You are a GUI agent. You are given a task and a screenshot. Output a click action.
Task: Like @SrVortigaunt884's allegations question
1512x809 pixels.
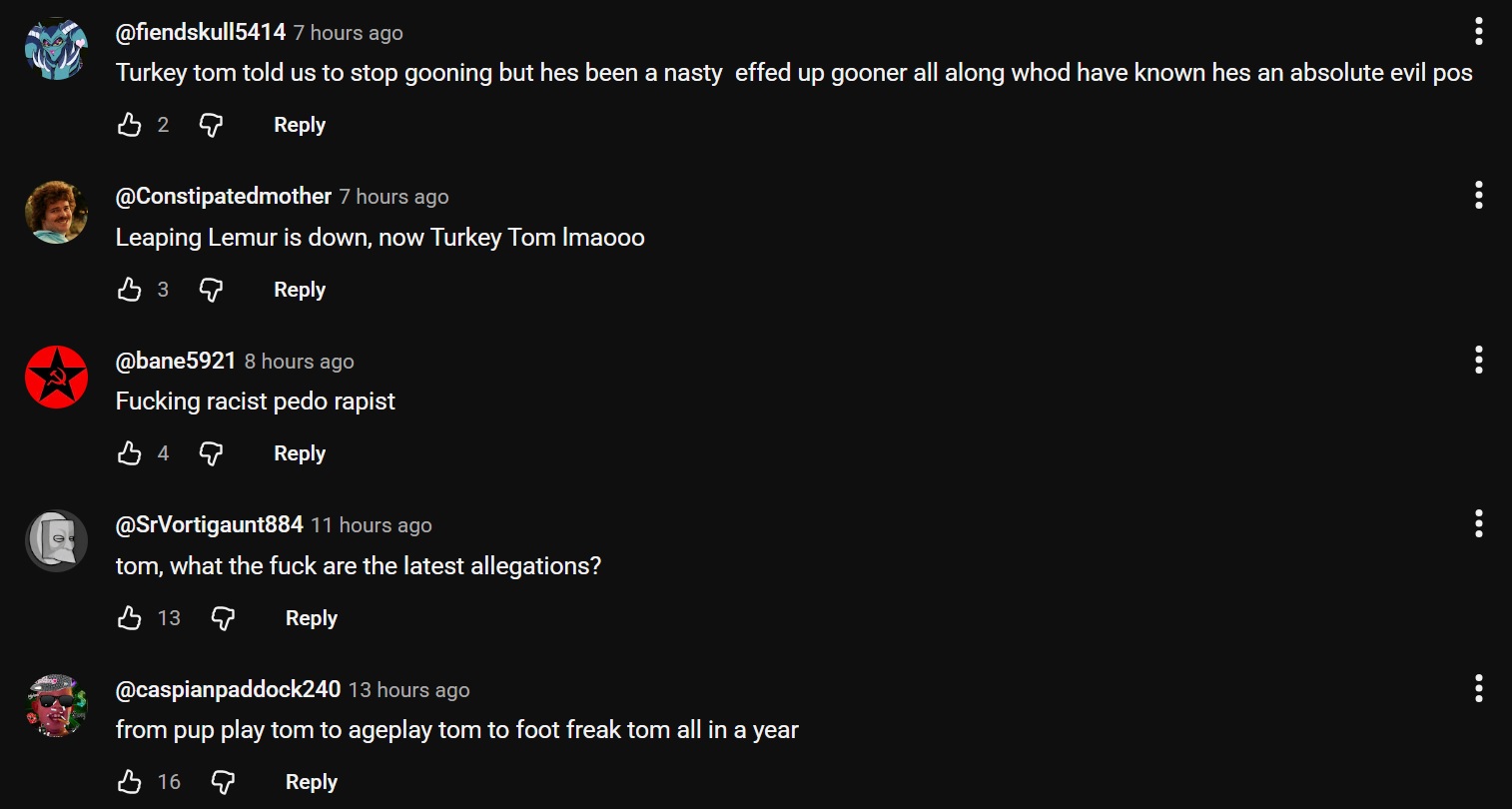[129, 617]
